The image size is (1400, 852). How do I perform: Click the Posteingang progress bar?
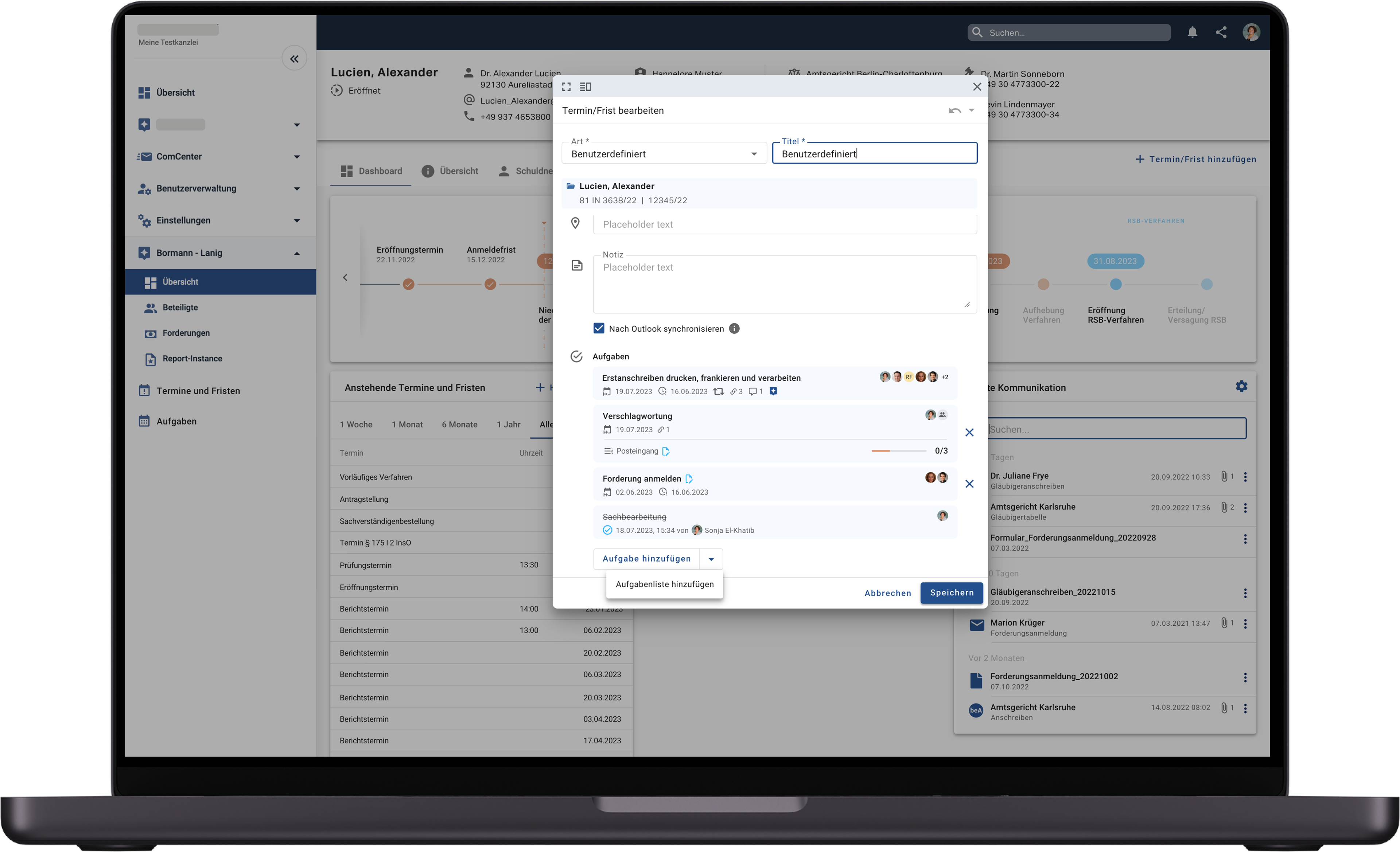[899, 451]
